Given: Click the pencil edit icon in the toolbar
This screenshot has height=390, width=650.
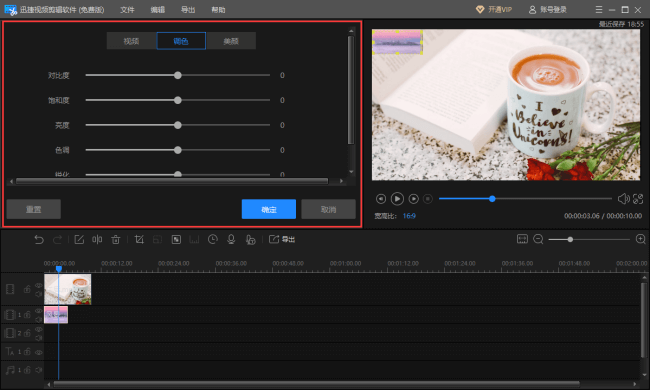Looking at the screenshot, I should [x=79, y=240].
